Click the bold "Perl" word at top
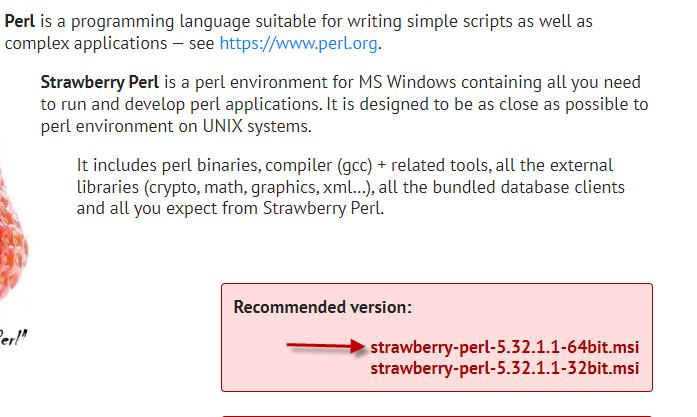This screenshot has height=417, width=697. tap(20, 22)
